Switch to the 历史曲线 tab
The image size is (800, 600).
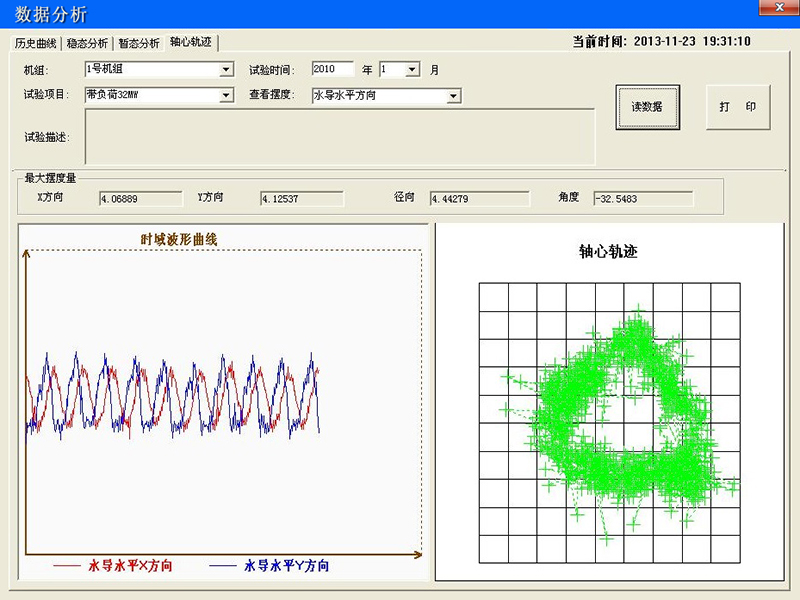(36, 43)
